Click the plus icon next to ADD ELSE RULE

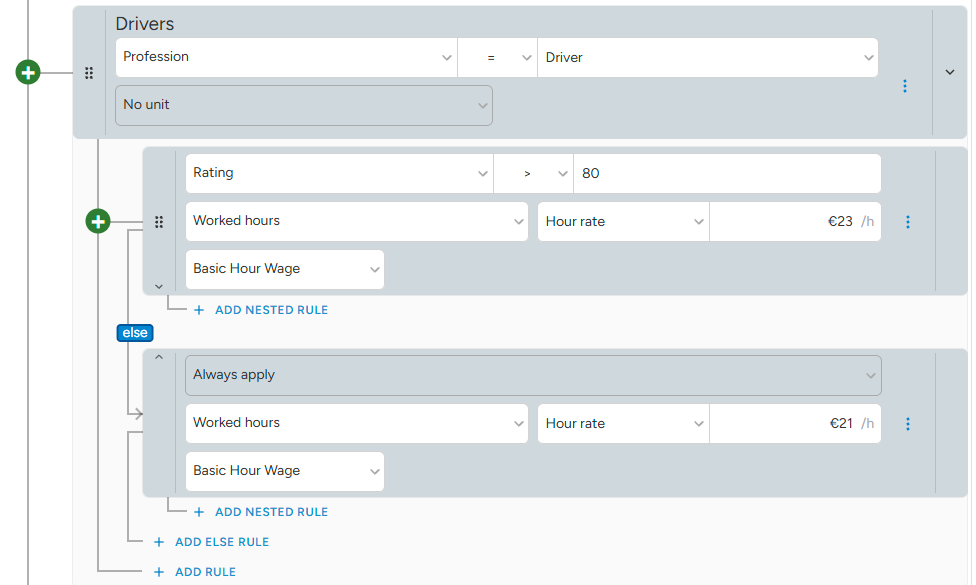159,542
